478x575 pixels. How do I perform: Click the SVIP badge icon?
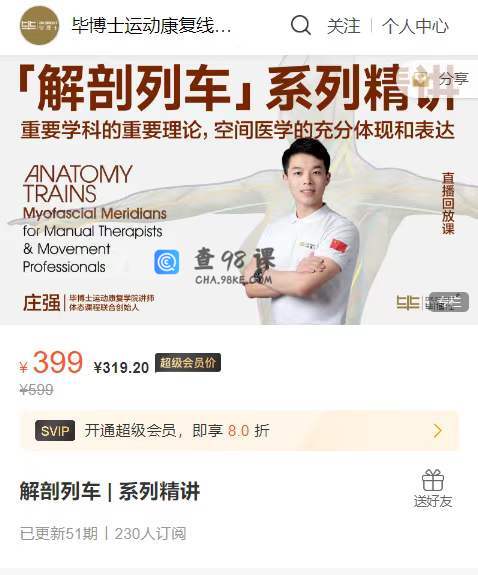(55, 431)
